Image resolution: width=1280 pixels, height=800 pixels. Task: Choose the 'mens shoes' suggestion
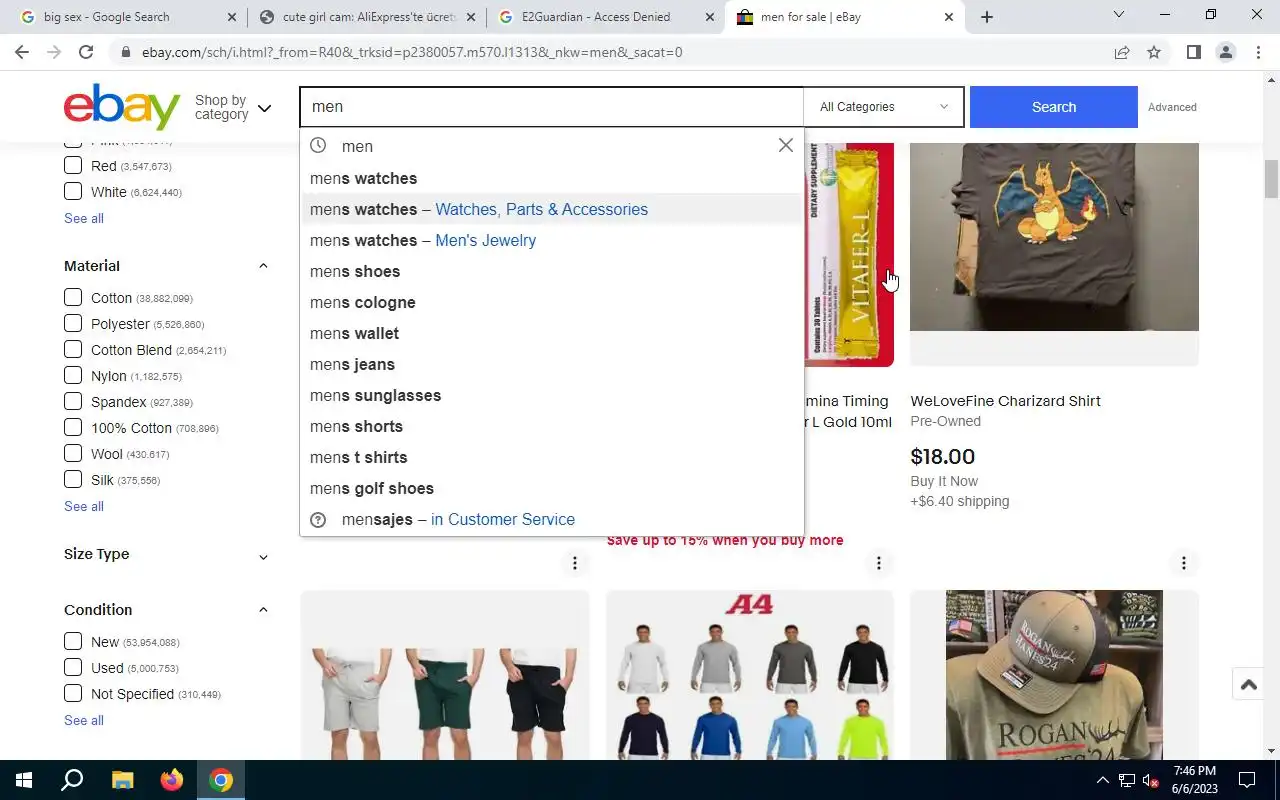click(x=551, y=271)
